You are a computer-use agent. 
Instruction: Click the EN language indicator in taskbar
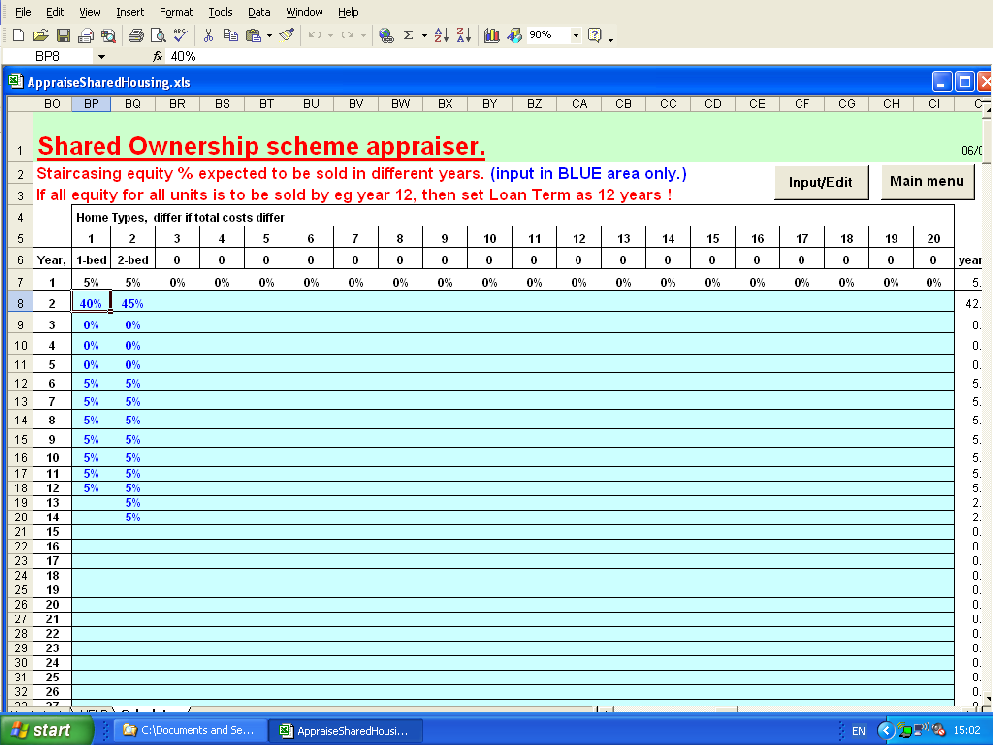click(x=859, y=730)
